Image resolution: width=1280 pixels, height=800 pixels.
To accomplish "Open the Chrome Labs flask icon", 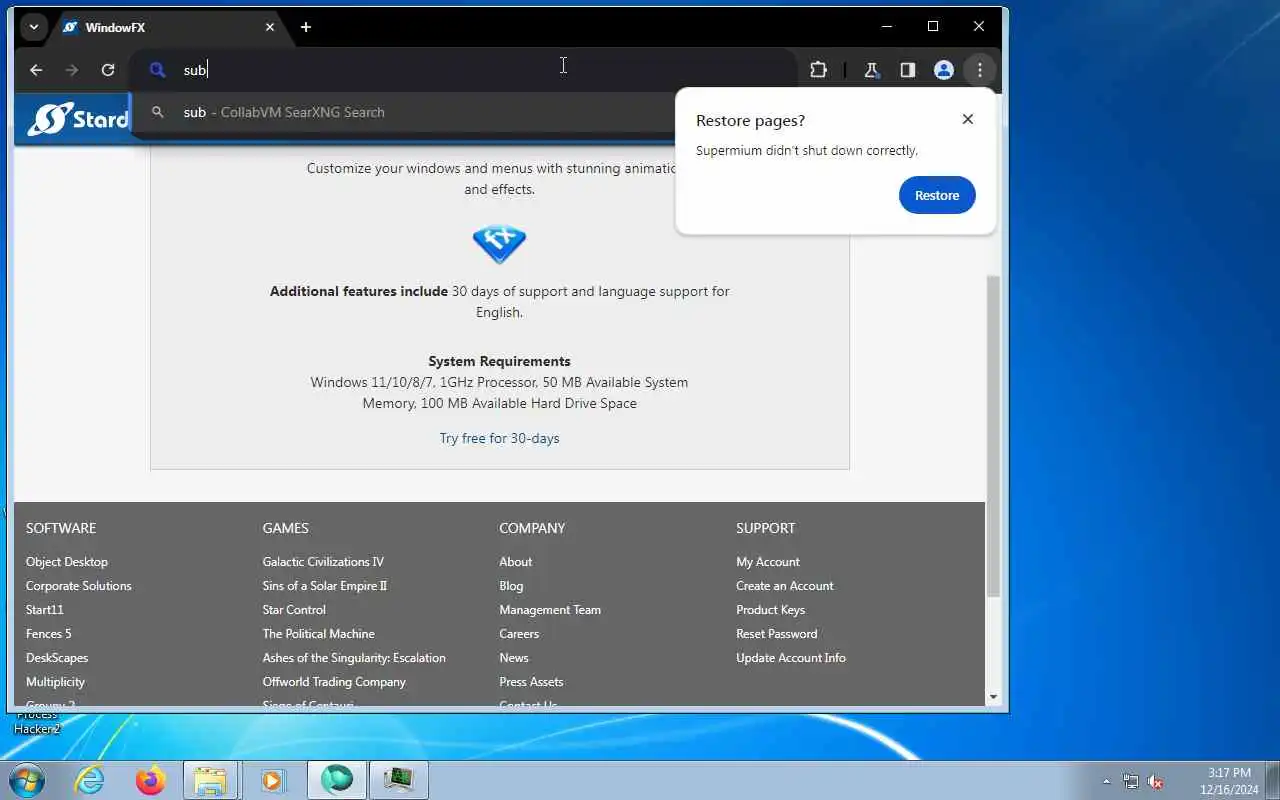I will 871,70.
